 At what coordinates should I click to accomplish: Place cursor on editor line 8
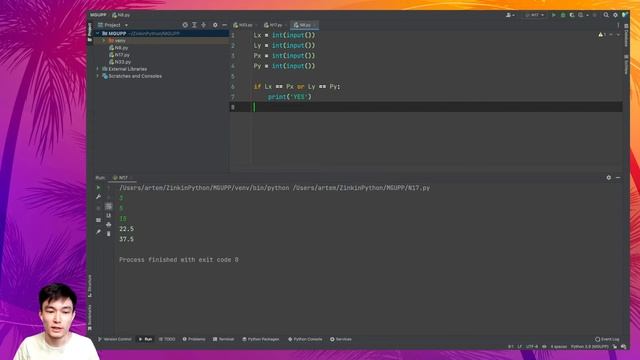(x=426, y=107)
